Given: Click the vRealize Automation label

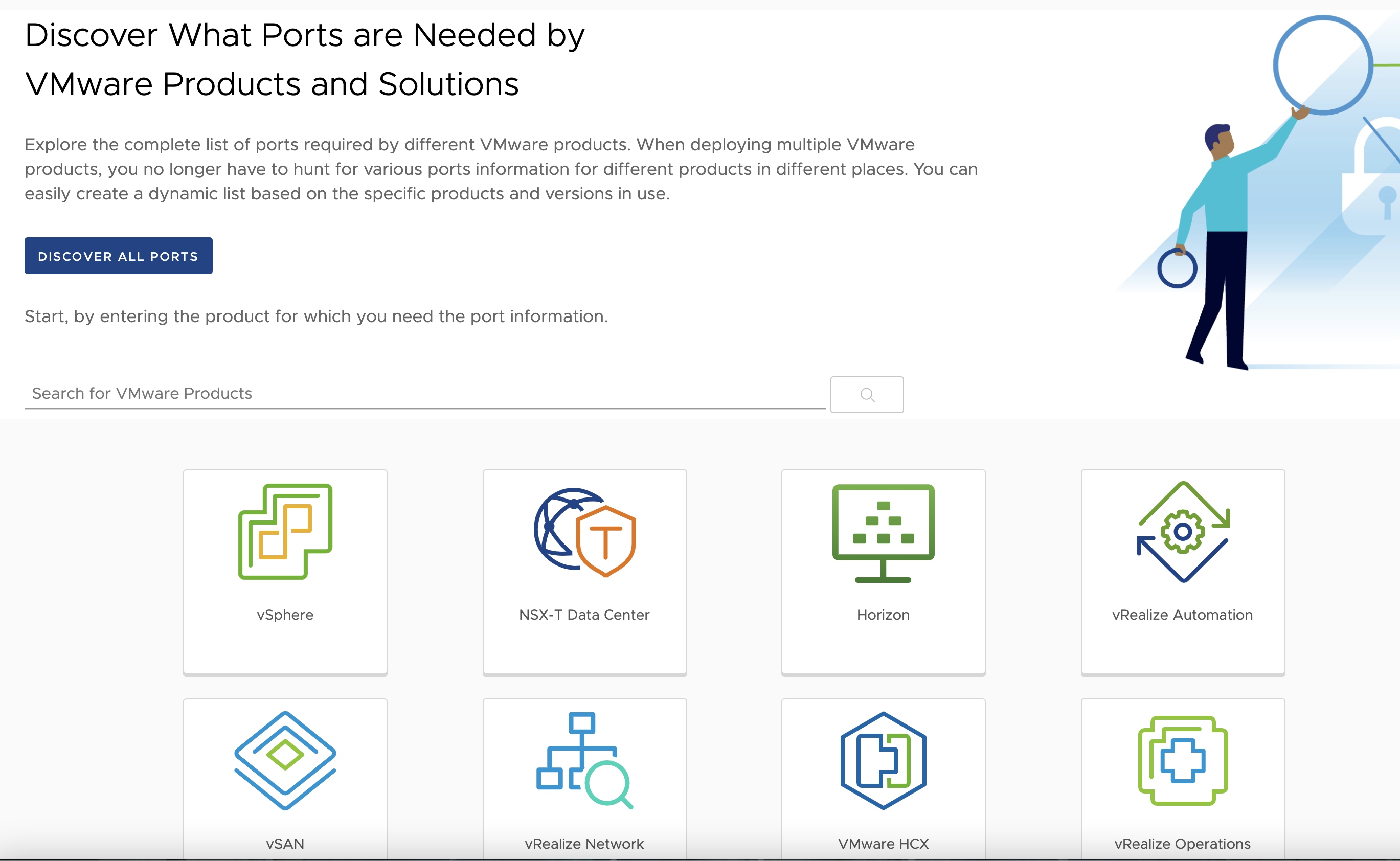Looking at the screenshot, I should (x=1183, y=615).
